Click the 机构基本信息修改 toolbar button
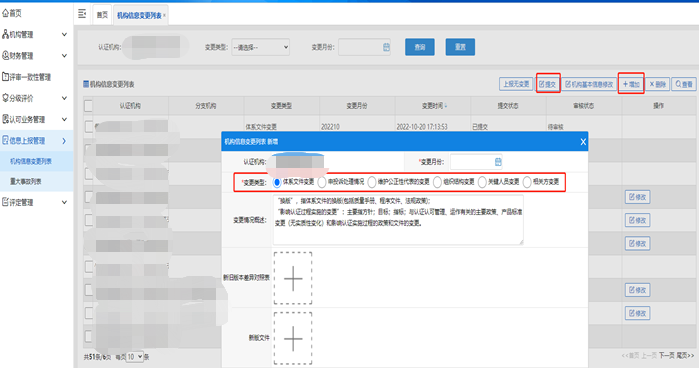 [589, 84]
